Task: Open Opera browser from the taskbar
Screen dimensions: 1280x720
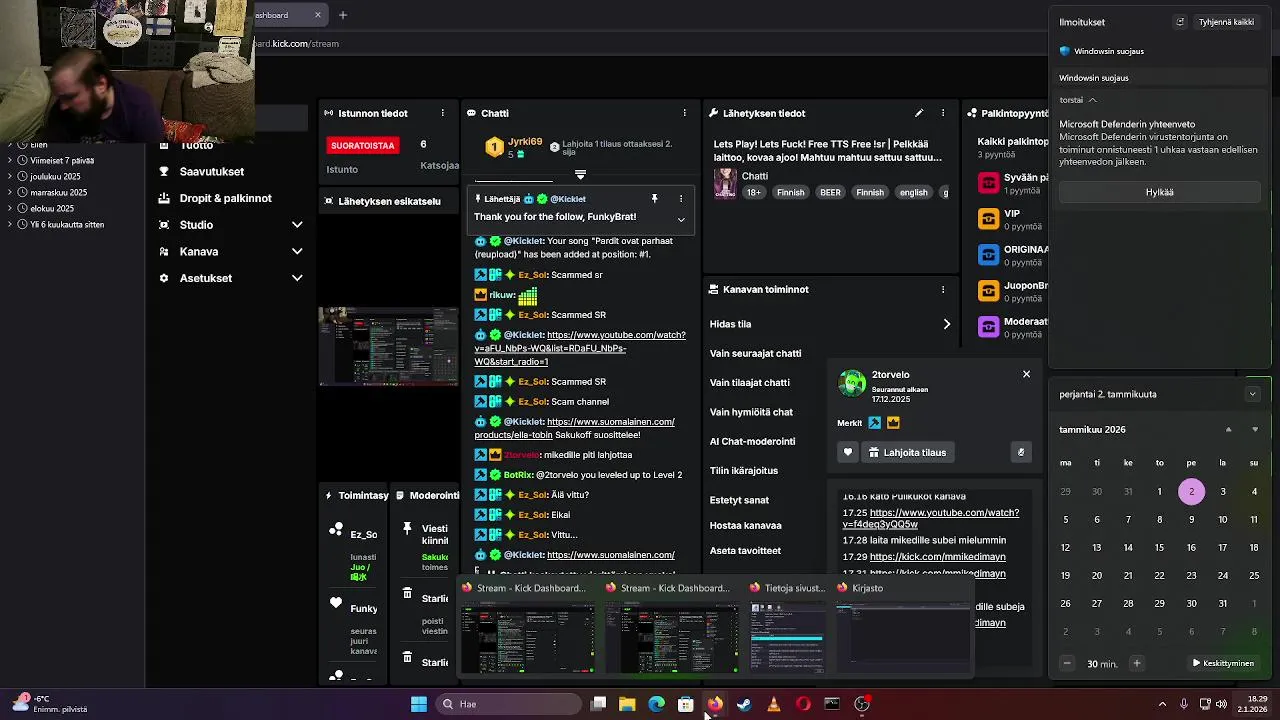Action: [x=802, y=704]
